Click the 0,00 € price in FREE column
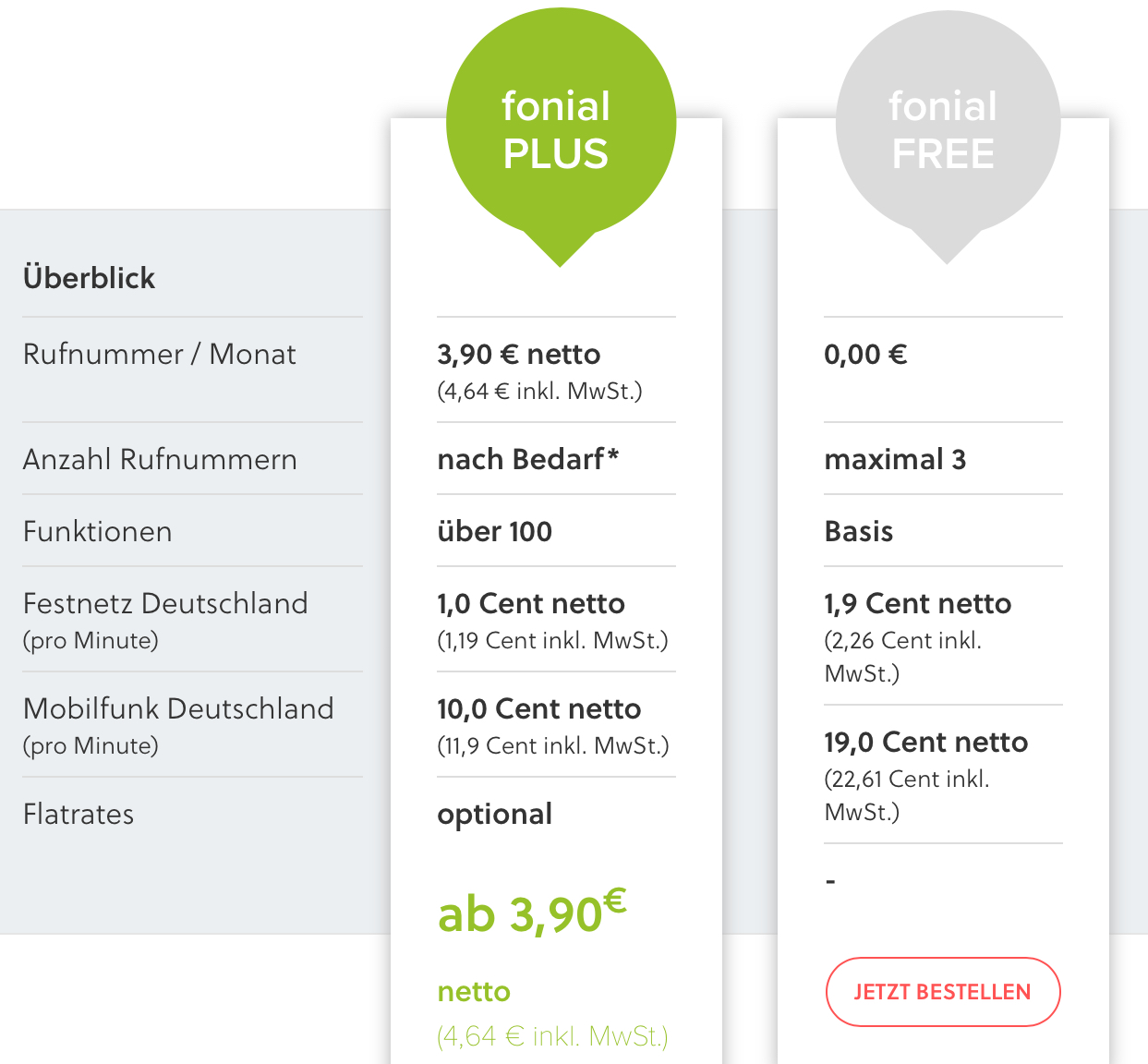This screenshot has width=1148, height=1064. 865,354
